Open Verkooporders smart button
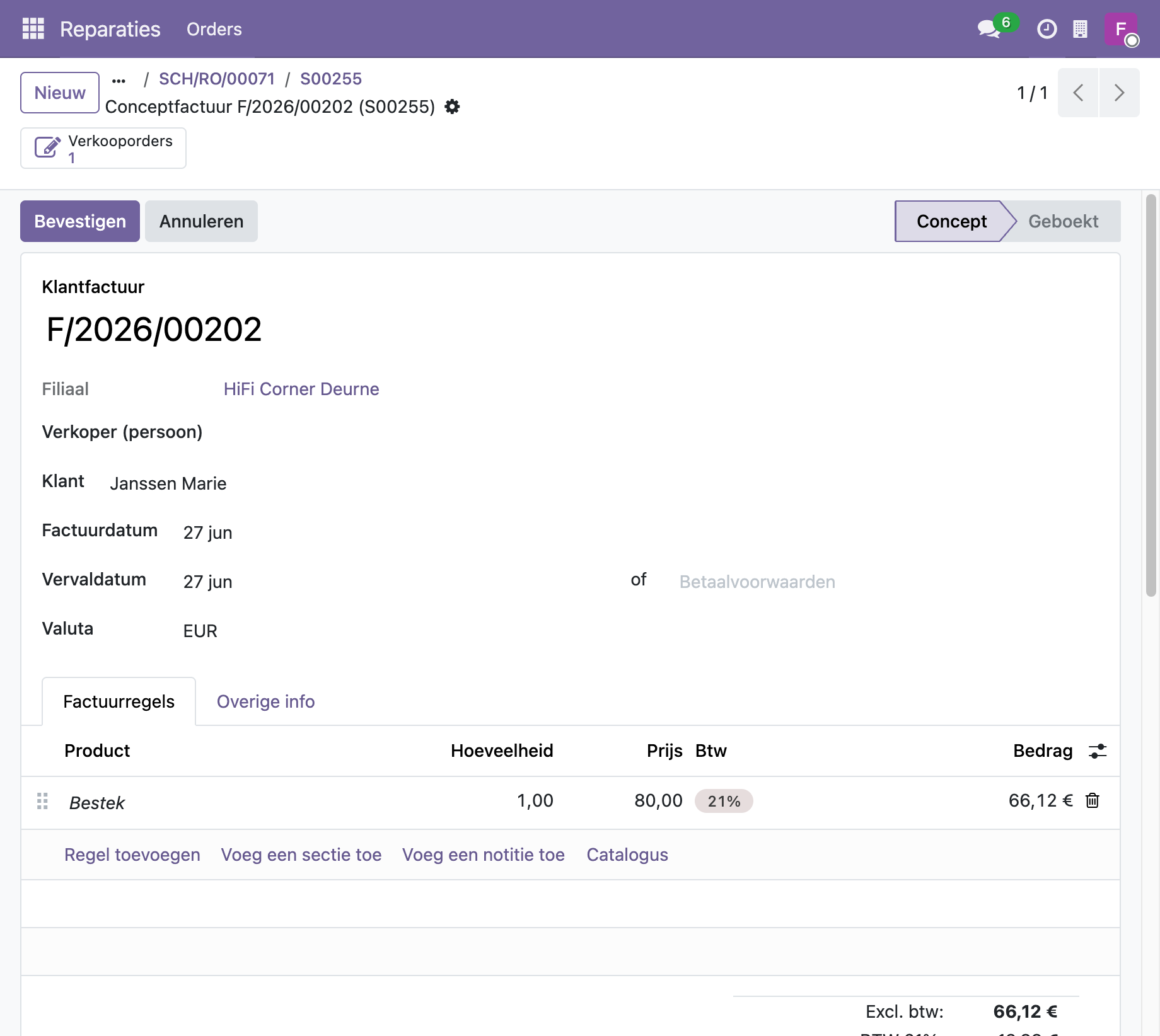Viewport: 1160px width, 1036px height. 103,148
